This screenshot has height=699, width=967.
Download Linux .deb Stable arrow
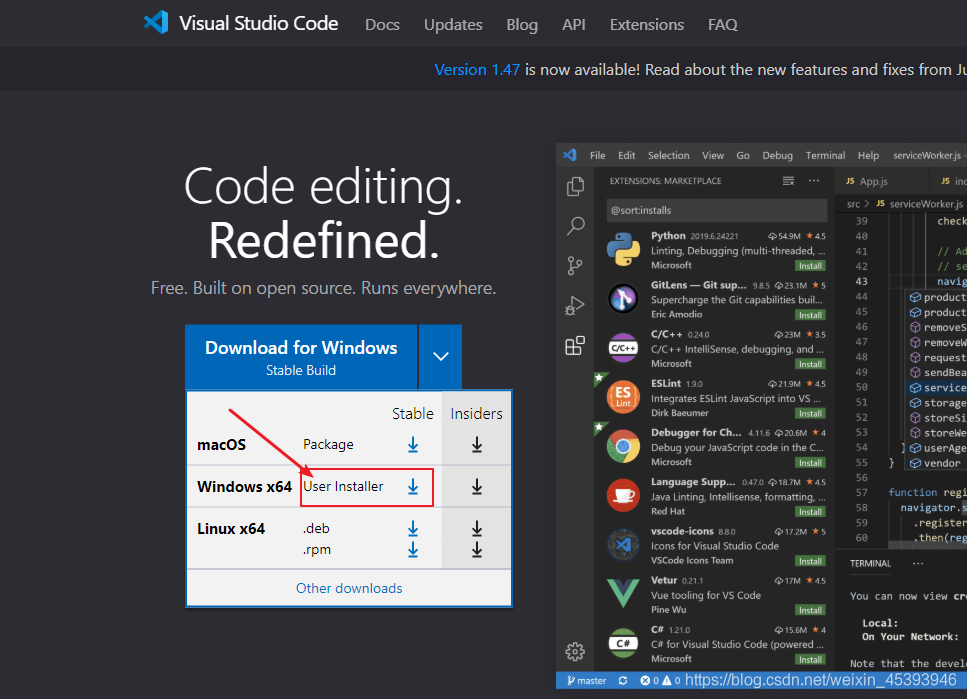(x=413, y=529)
